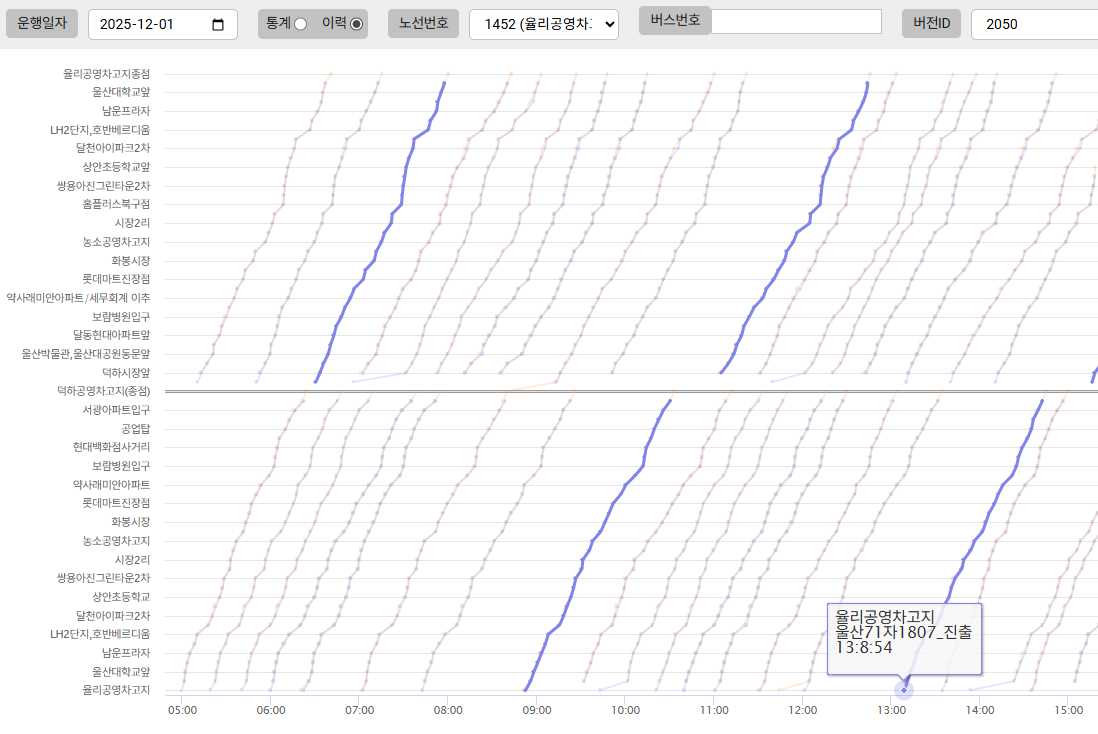Screen dimensions: 1098x734
Task: Click the 09:00 time axis label
Action: [536, 710]
